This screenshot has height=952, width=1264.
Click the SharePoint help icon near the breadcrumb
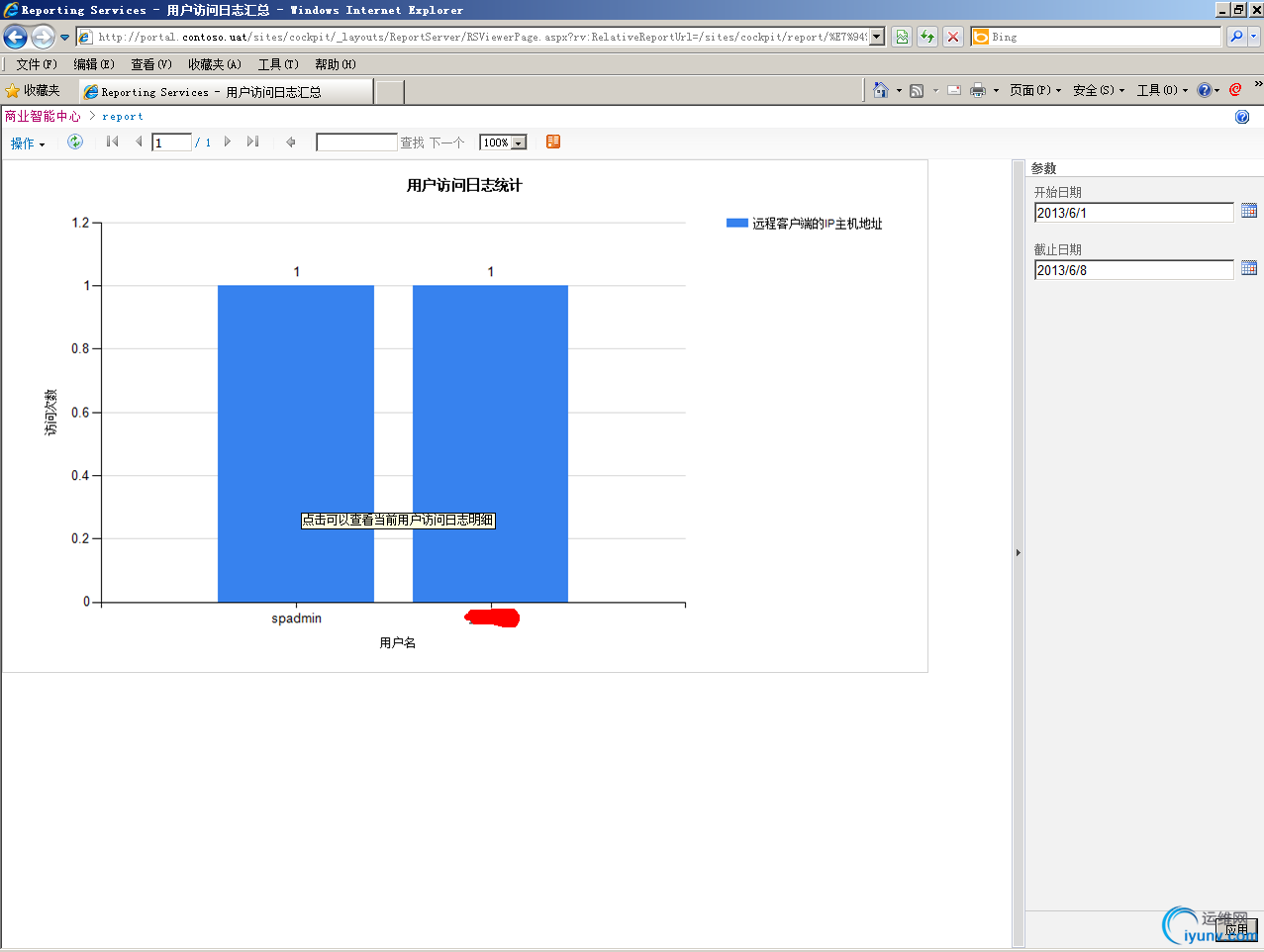click(x=1242, y=117)
